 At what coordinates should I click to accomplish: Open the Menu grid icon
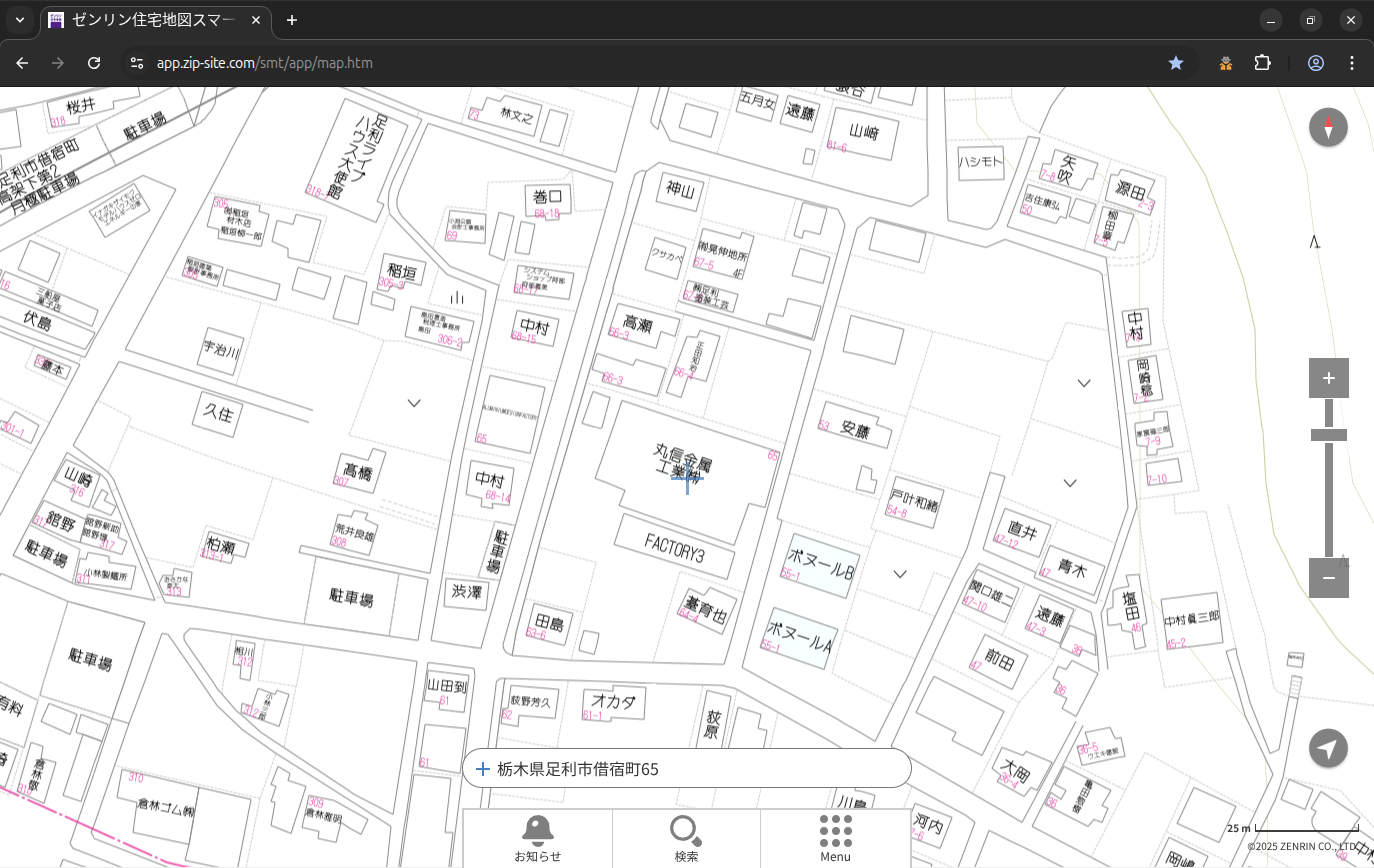[835, 838]
